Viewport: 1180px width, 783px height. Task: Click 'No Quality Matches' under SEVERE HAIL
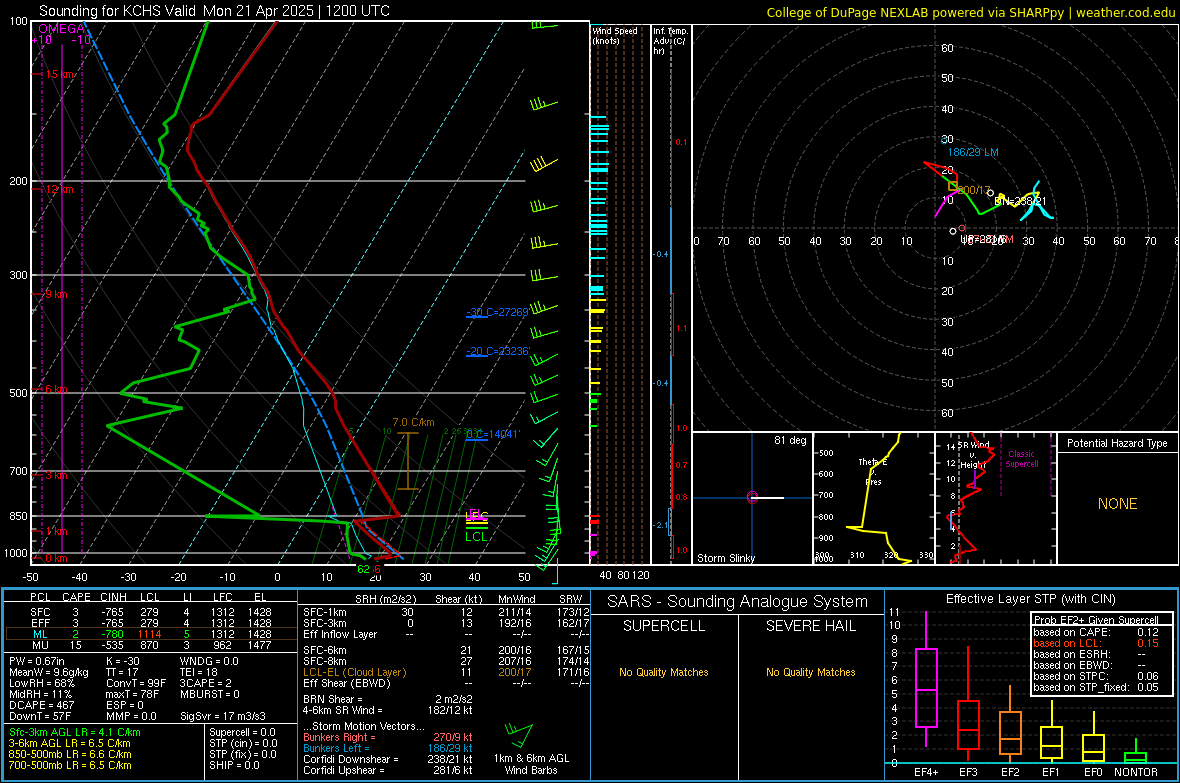coord(810,672)
